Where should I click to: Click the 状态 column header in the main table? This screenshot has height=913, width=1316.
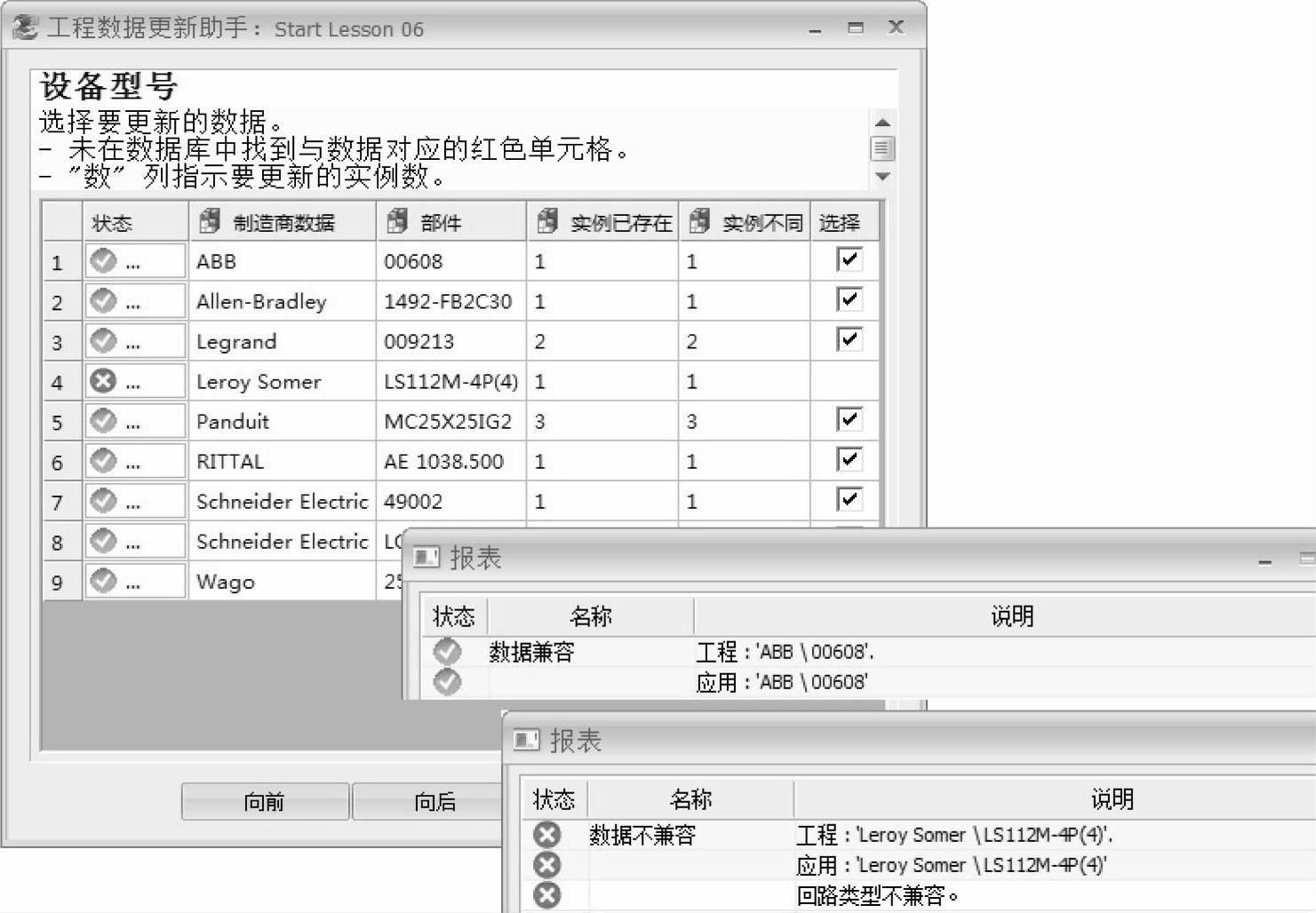135,222
